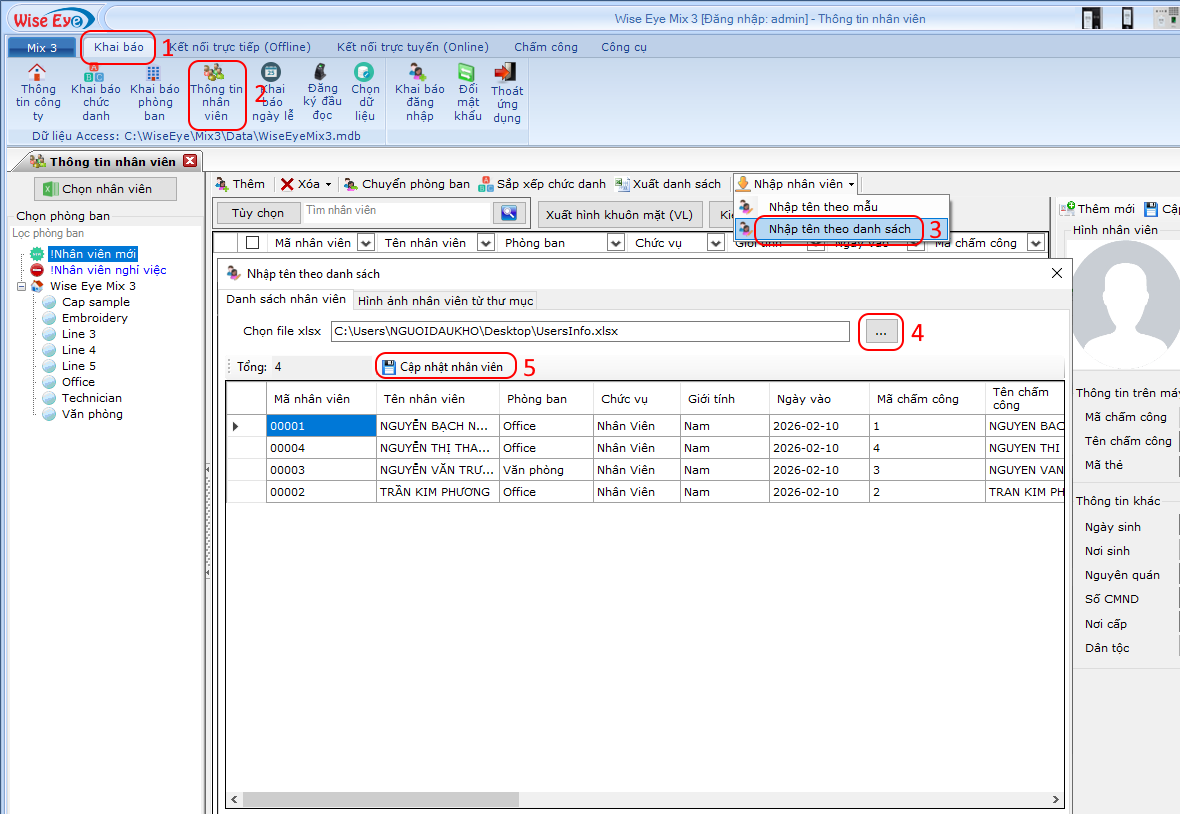Open the Khai báo ribbon tab
1180x814 pixels.
point(119,47)
